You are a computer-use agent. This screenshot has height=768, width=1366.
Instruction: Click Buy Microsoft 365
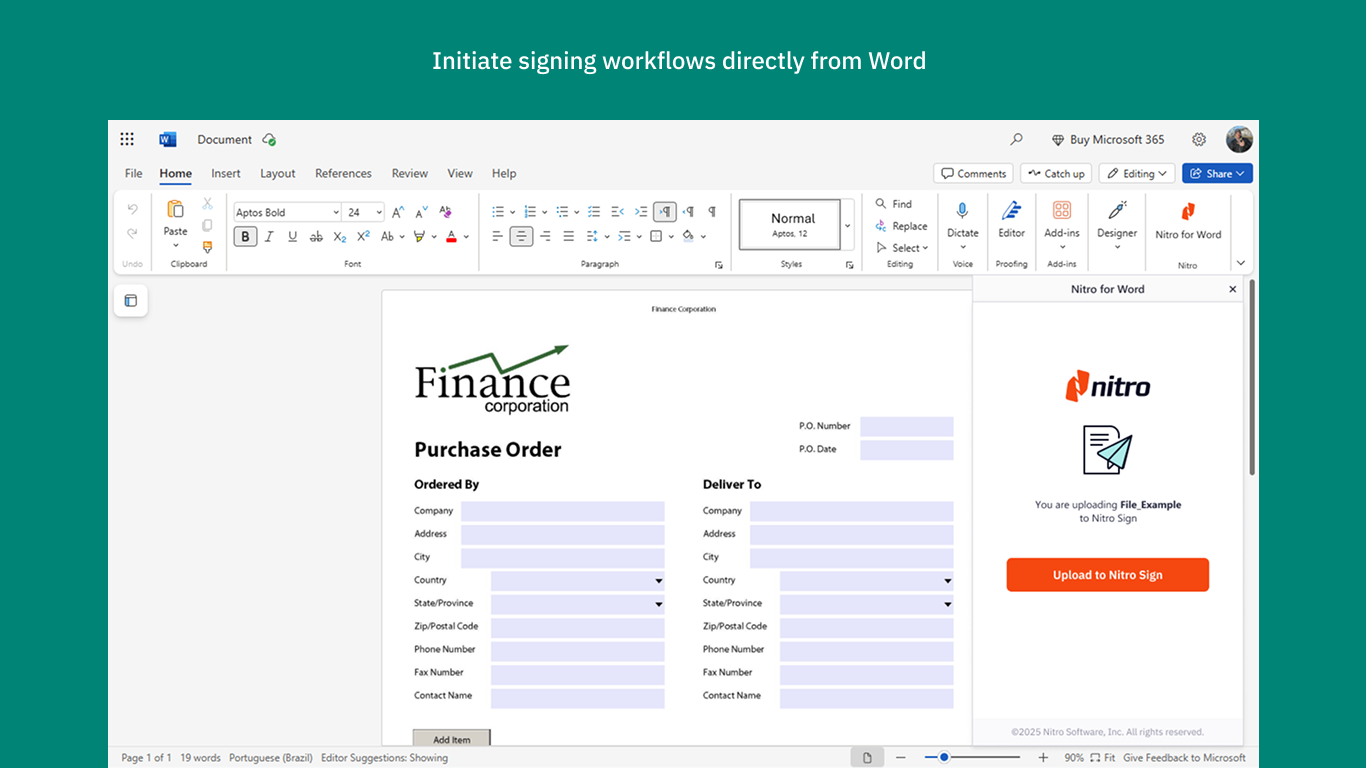1108,139
